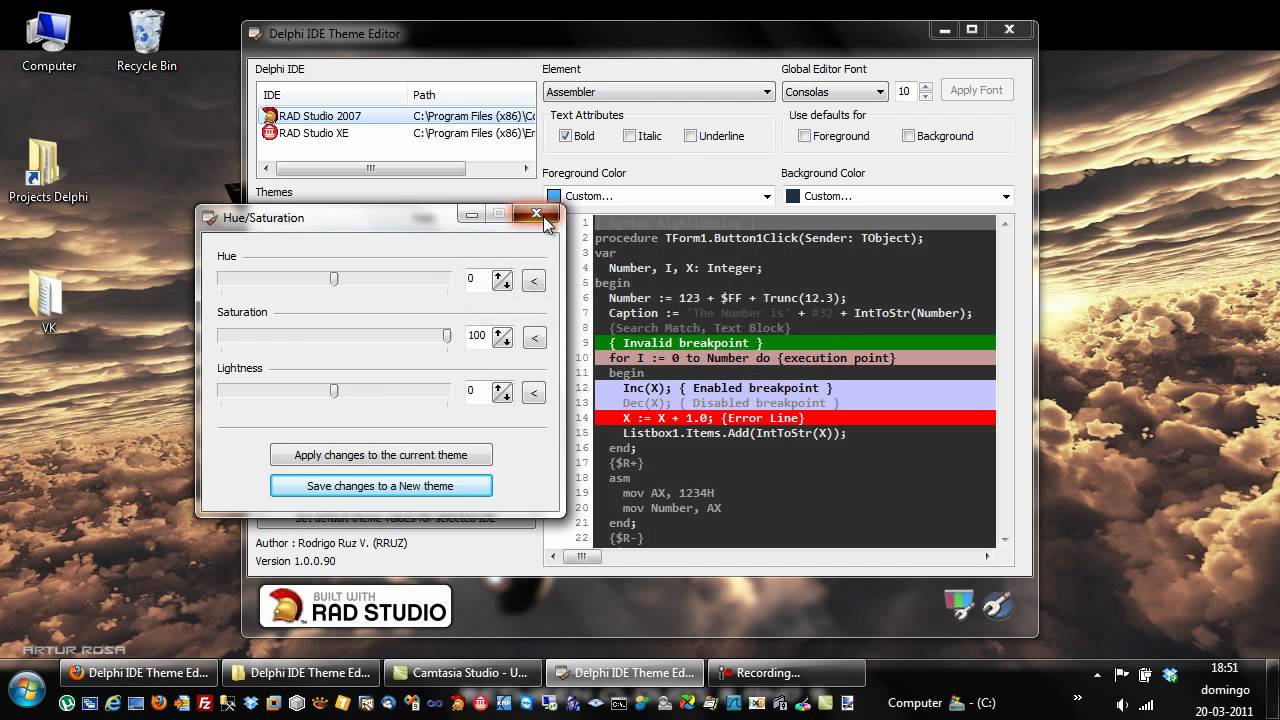Click the RAD Studio XE helmet icon
1280x720 pixels.
pos(269,133)
